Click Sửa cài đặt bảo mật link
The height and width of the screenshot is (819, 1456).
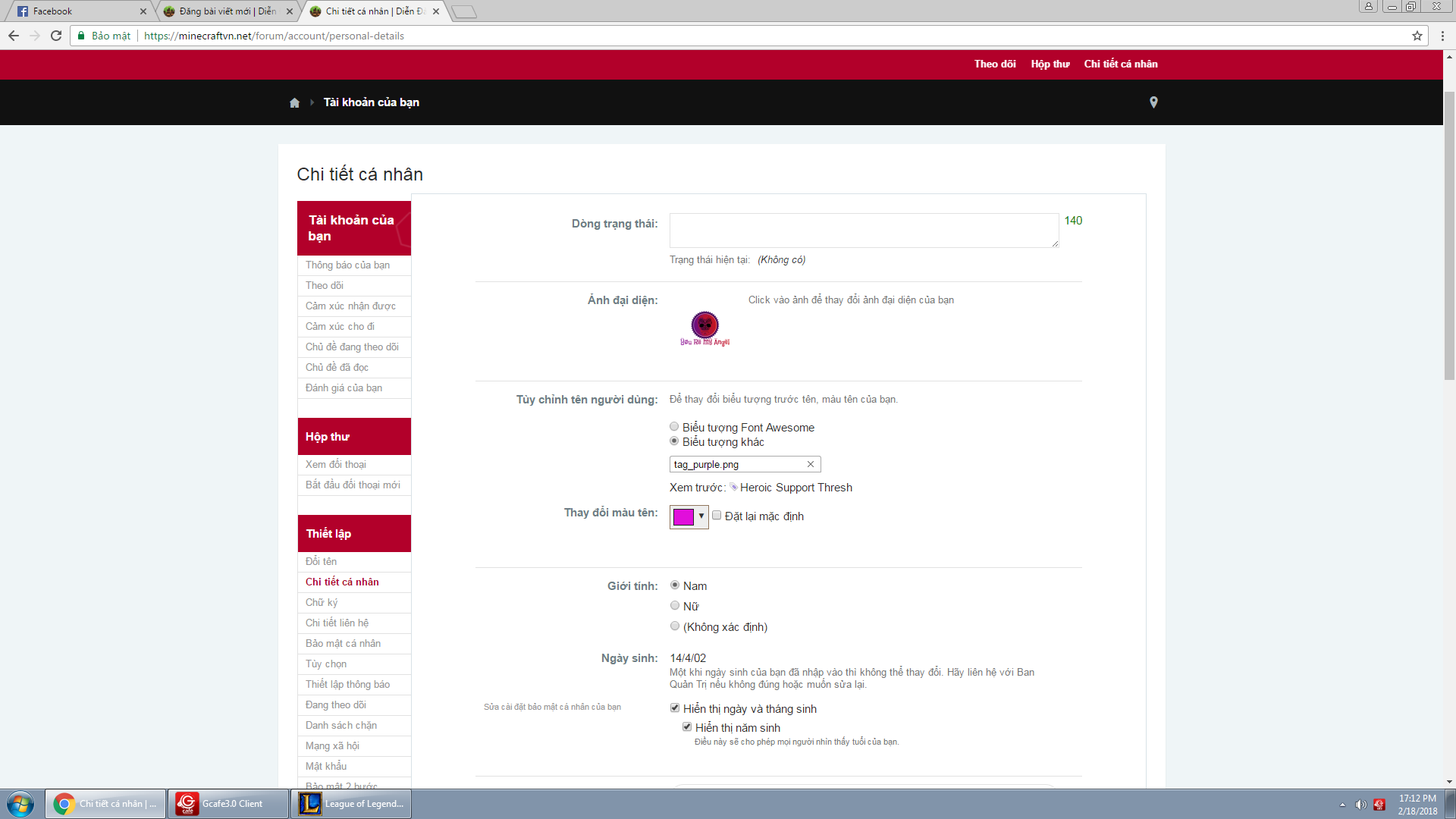pyautogui.click(x=552, y=707)
